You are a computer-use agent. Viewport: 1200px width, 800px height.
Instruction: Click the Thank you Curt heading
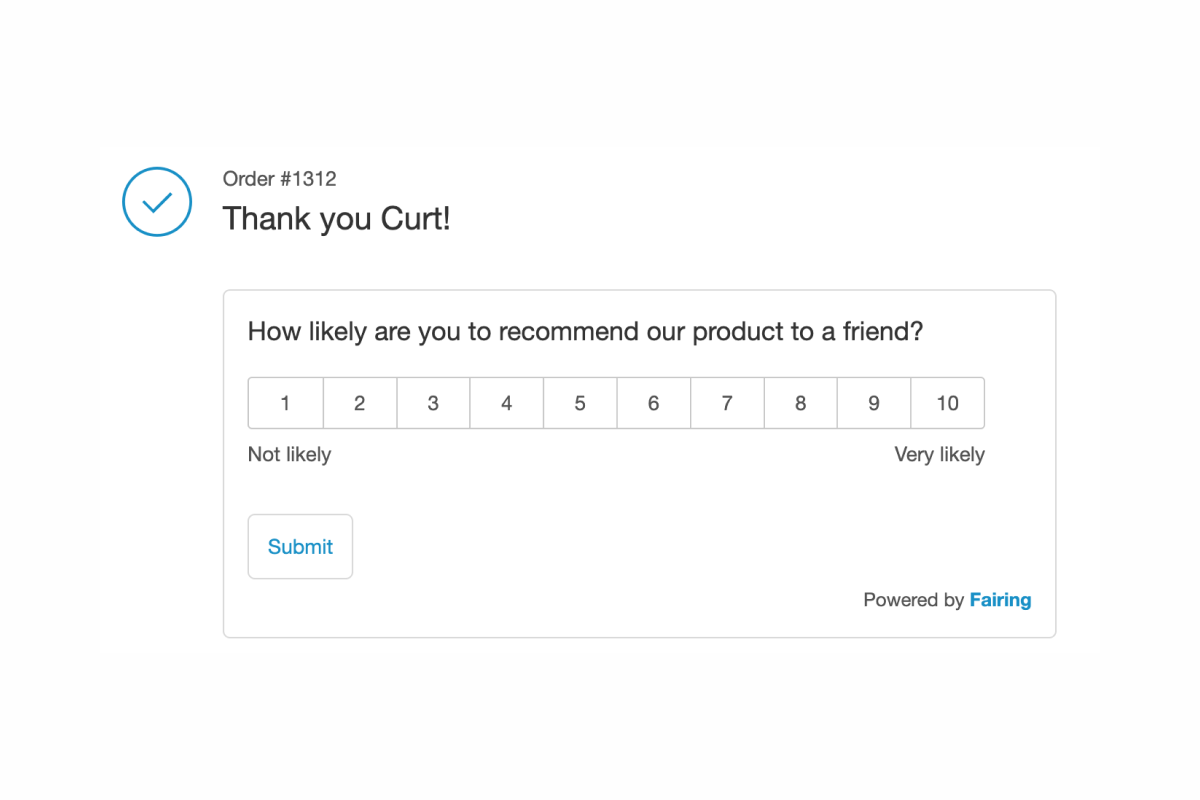point(336,218)
